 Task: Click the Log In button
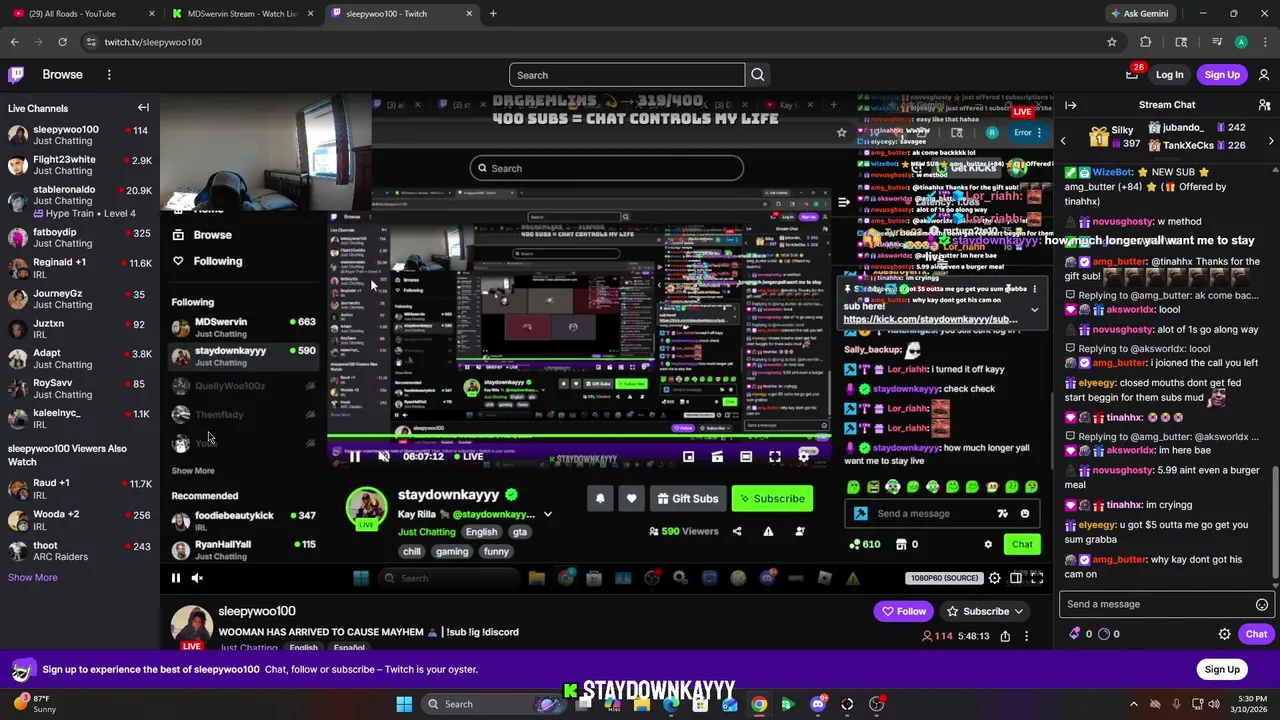(x=1169, y=75)
